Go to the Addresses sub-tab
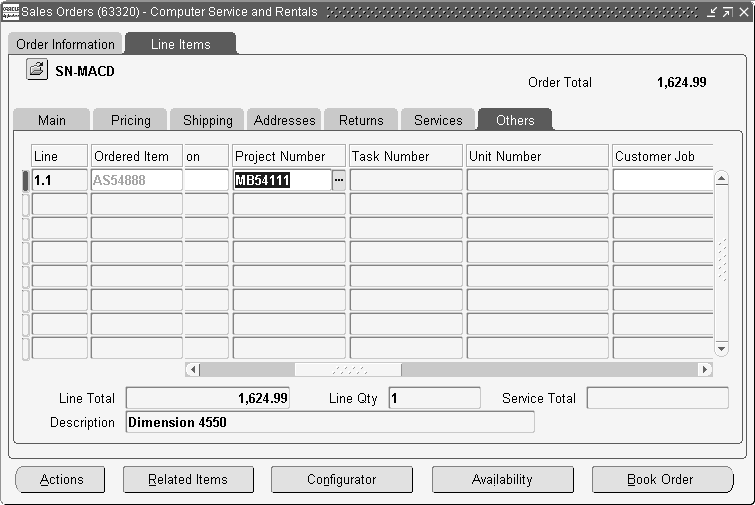755x505 pixels. click(285, 119)
